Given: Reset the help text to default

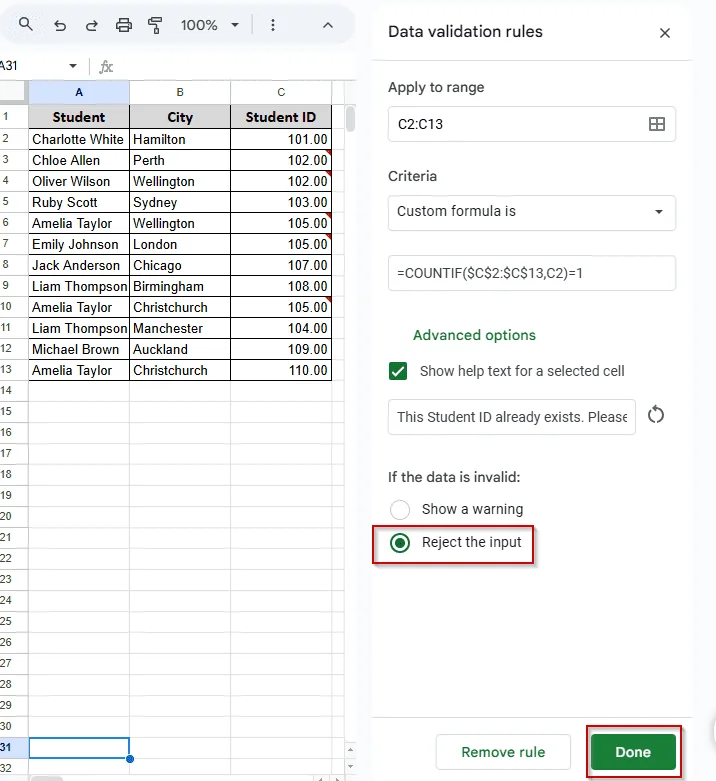Looking at the screenshot, I should coord(656,415).
